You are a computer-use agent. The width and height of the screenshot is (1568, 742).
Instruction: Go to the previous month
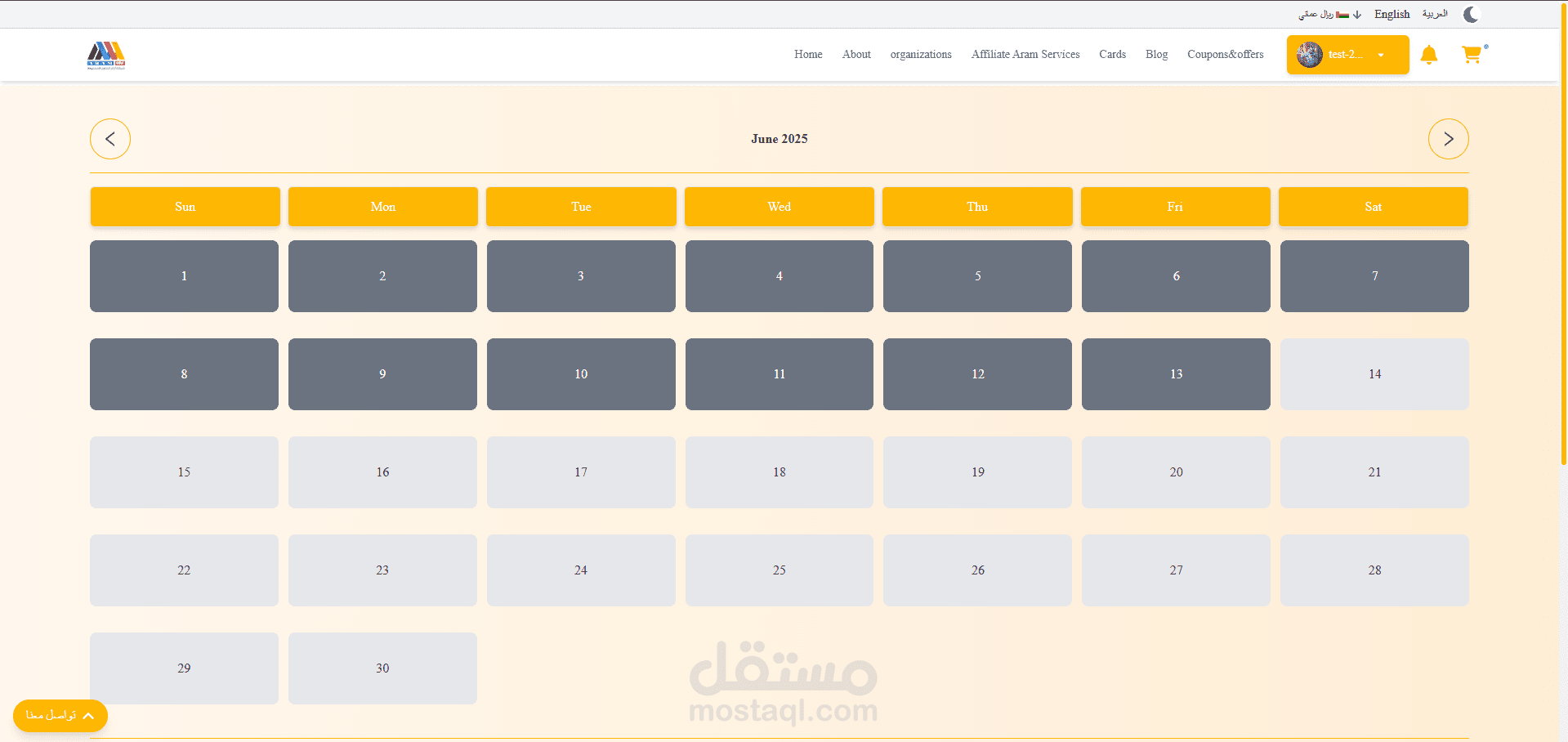coord(110,139)
